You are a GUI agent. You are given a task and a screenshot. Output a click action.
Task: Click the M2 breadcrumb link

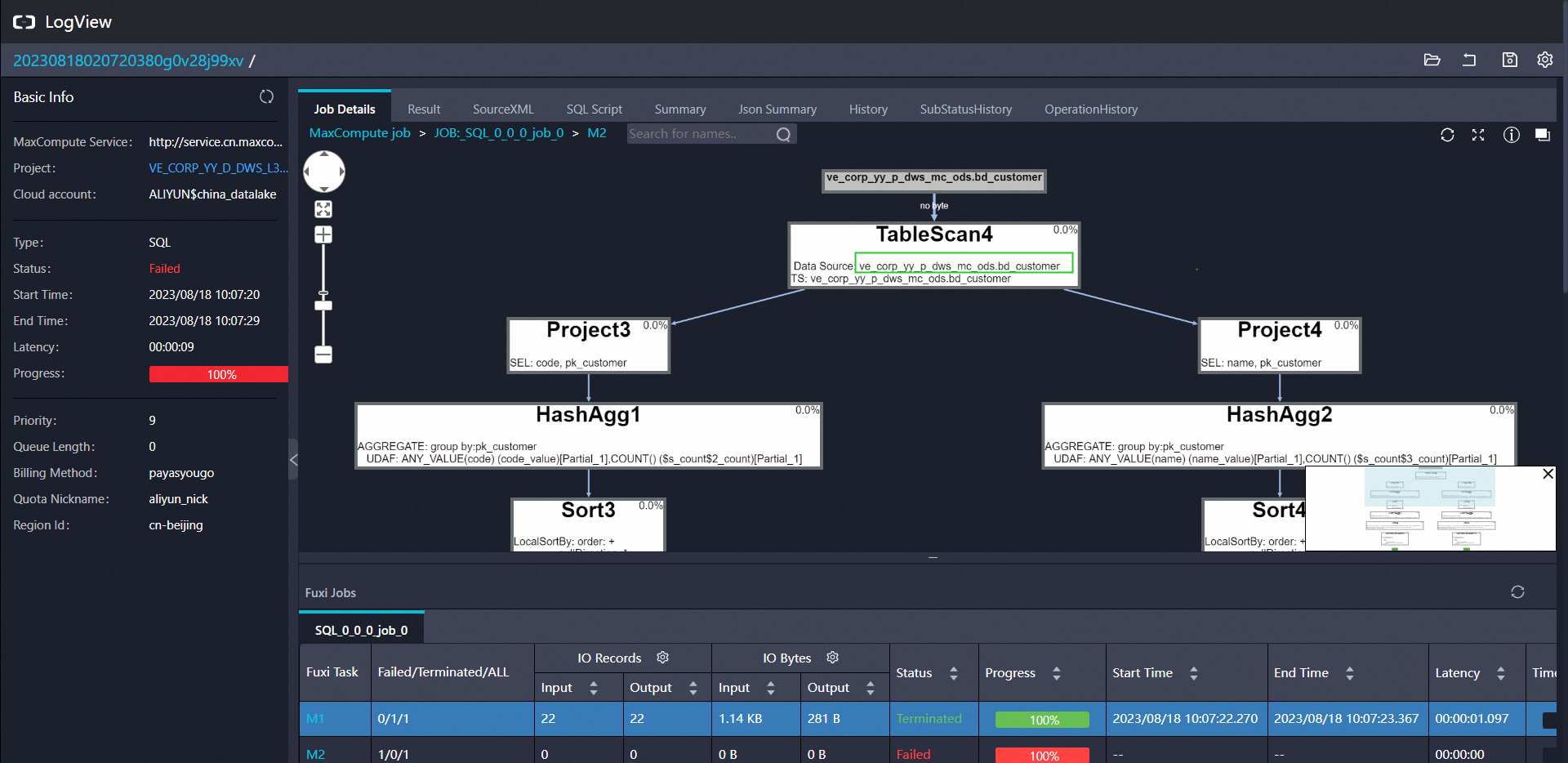(597, 133)
